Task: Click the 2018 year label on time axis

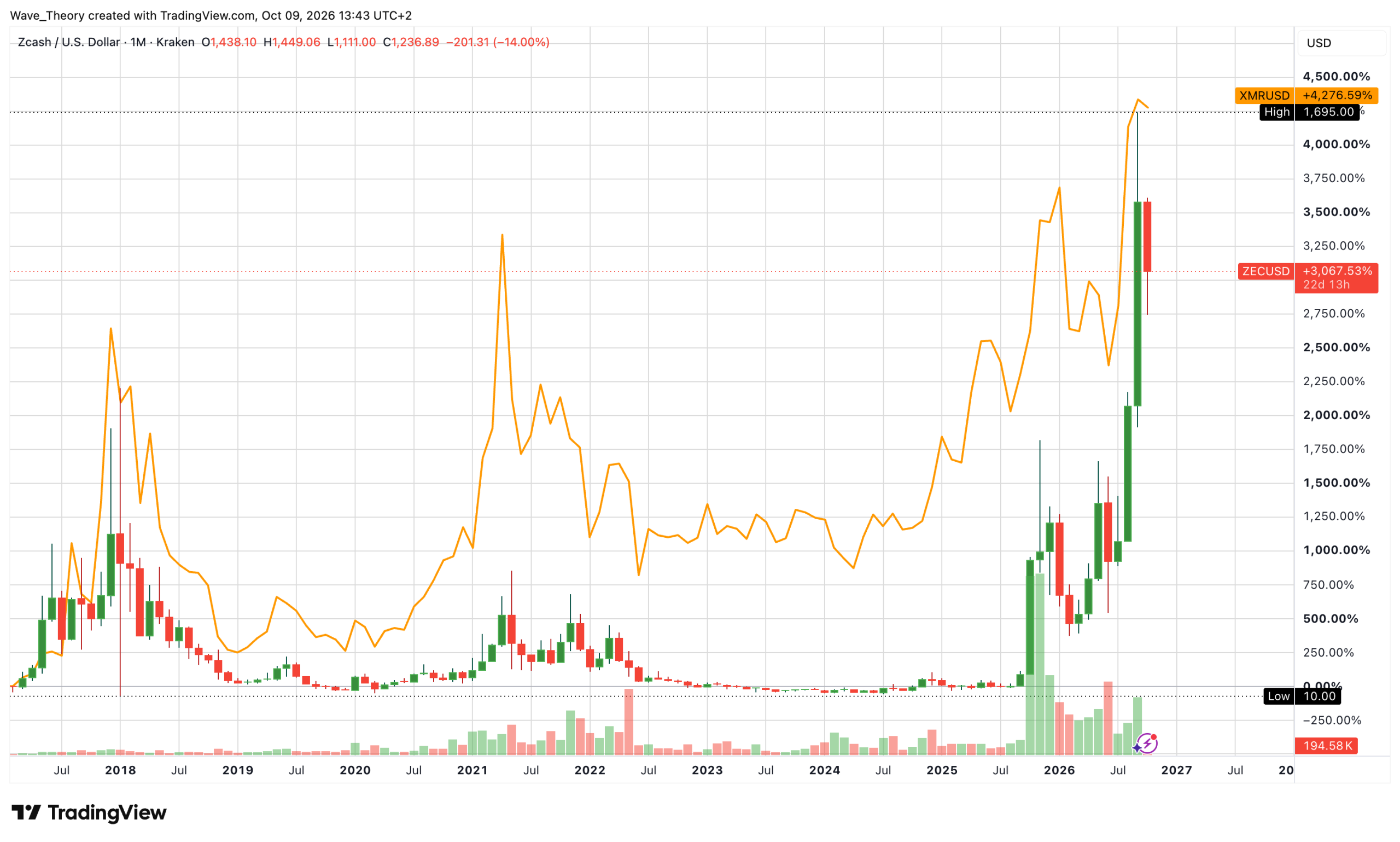Action: click(120, 770)
